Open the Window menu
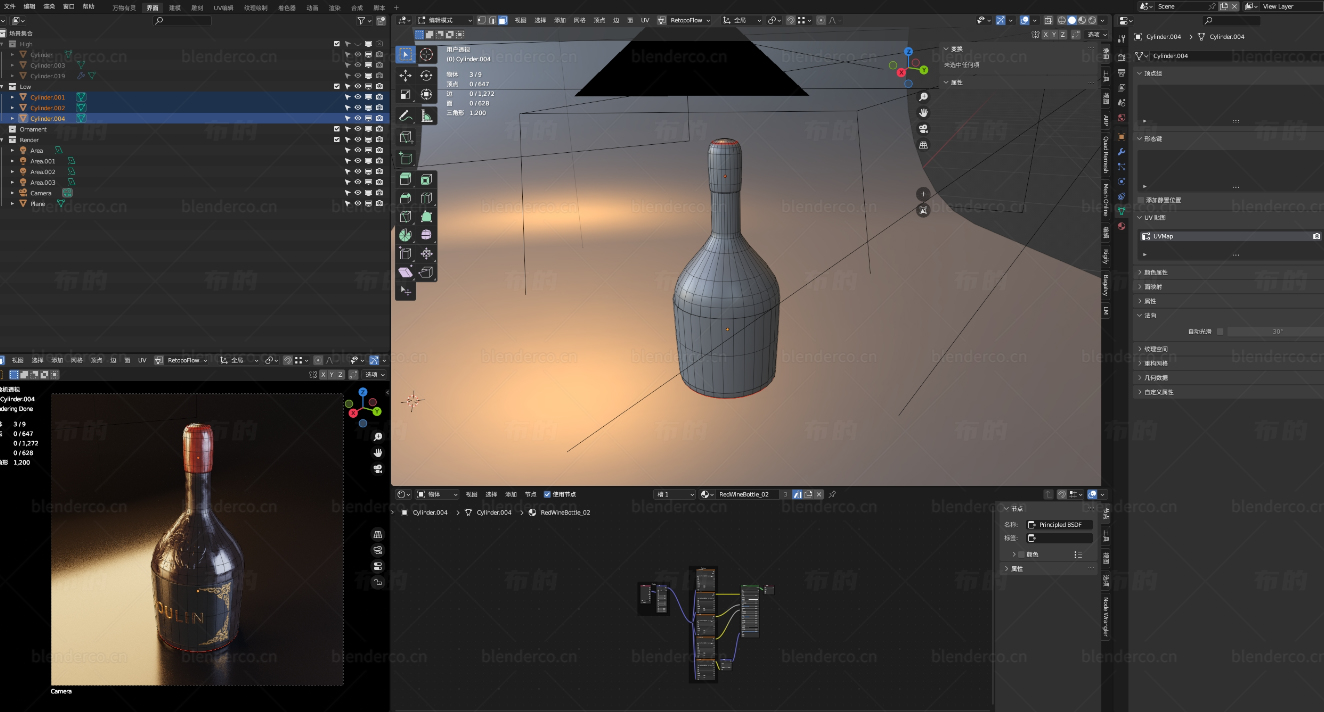Viewport: 1324px width, 712px height. point(68,6)
